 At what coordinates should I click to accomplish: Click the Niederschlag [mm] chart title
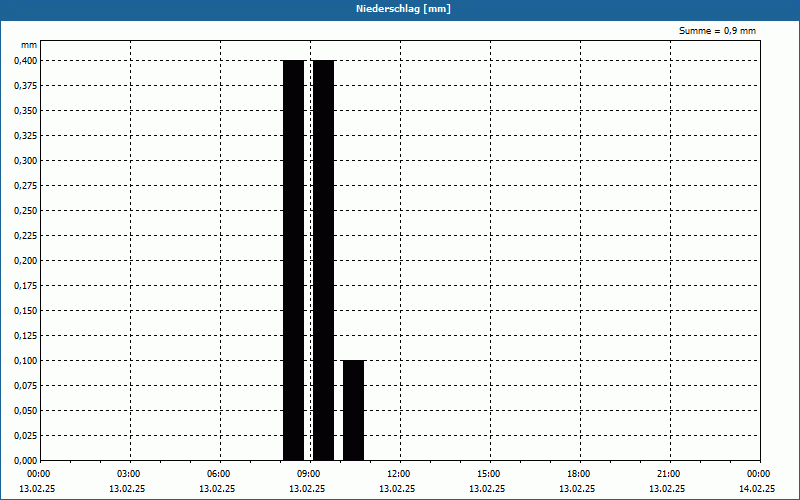[403, 9]
